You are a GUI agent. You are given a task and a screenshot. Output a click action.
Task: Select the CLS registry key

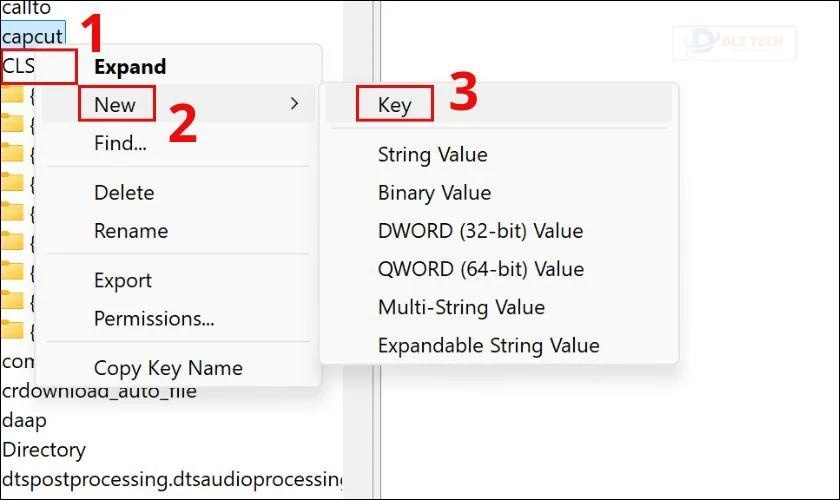(x=18, y=66)
